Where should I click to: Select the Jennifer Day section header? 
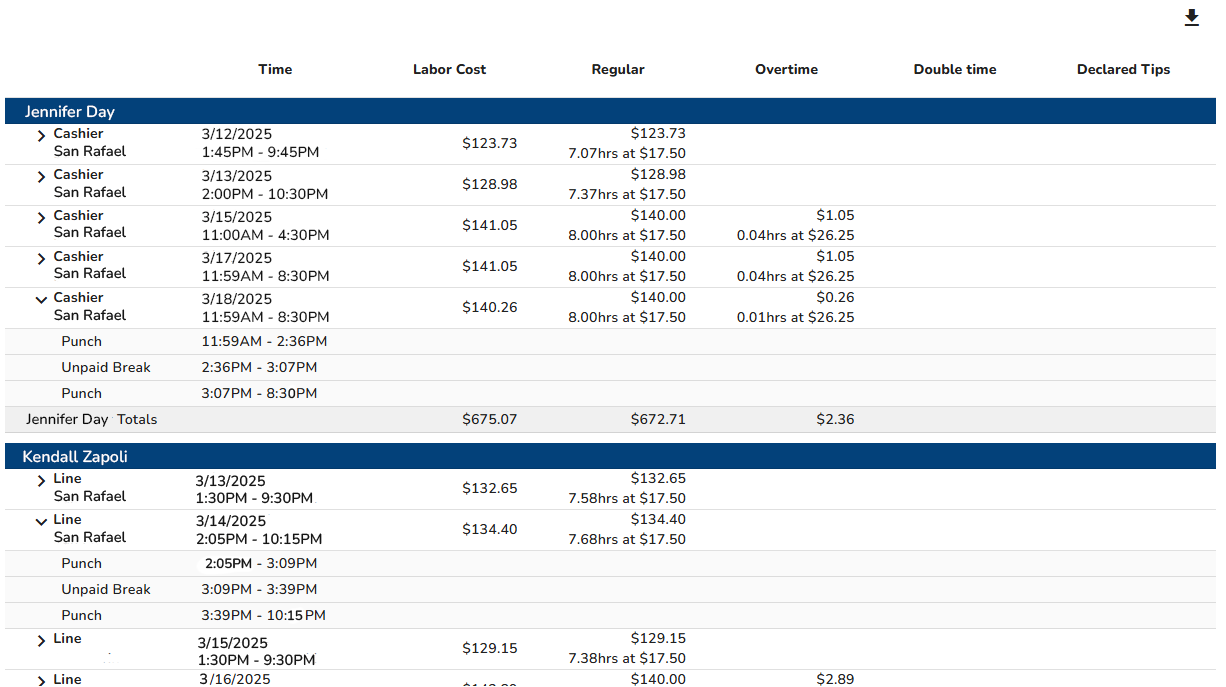(x=610, y=111)
